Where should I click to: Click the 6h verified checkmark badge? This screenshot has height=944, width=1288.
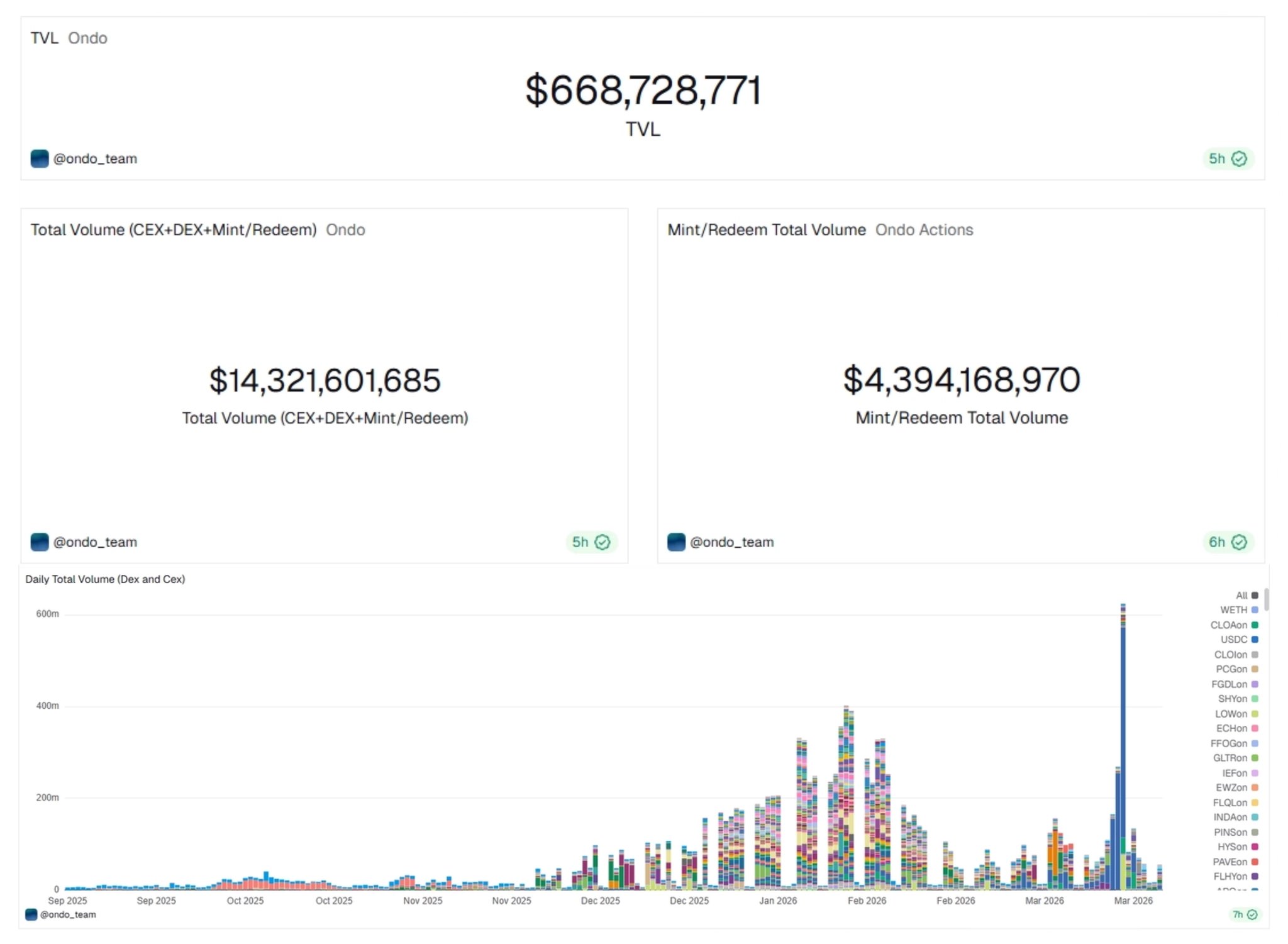1238,542
